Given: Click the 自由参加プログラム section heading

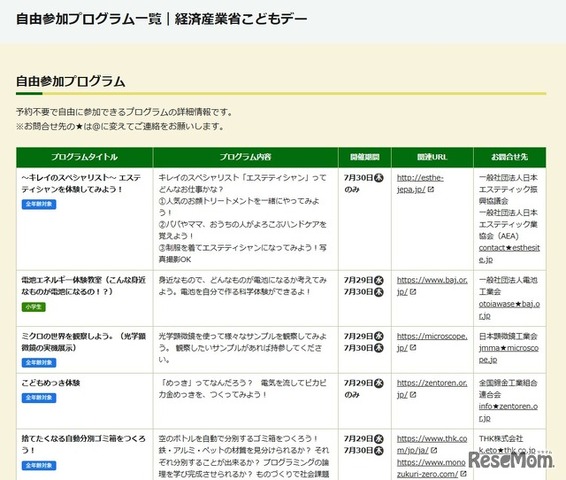Looking at the screenshot, I should [x=71, y=82].
